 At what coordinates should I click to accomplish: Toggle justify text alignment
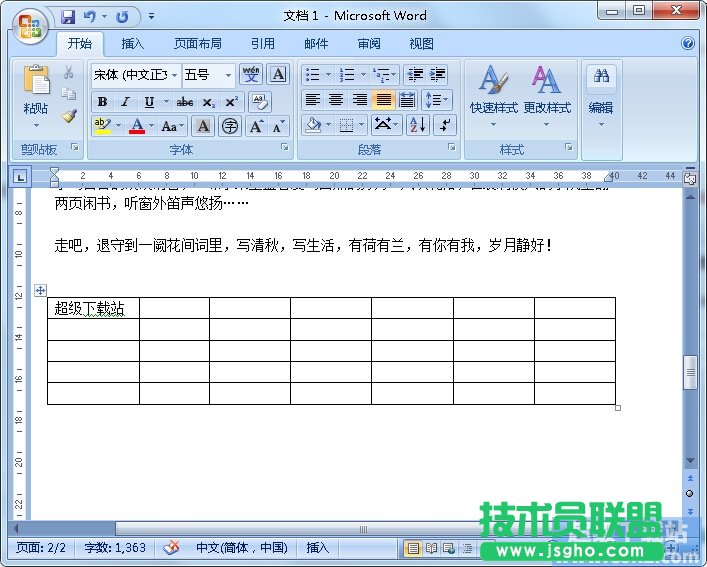tap(383, 100)
